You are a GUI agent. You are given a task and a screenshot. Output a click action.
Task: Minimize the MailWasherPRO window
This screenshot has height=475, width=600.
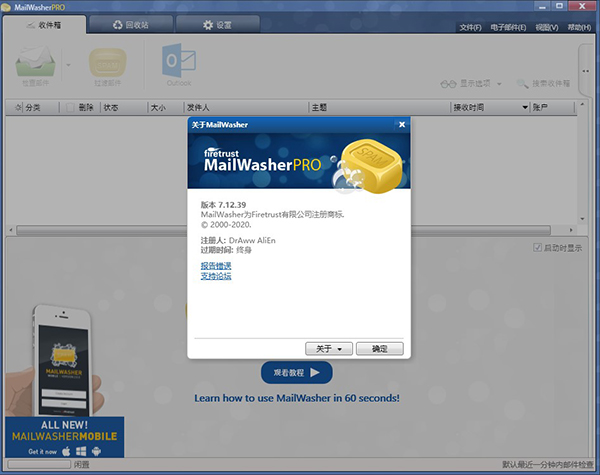pos(542,7)
